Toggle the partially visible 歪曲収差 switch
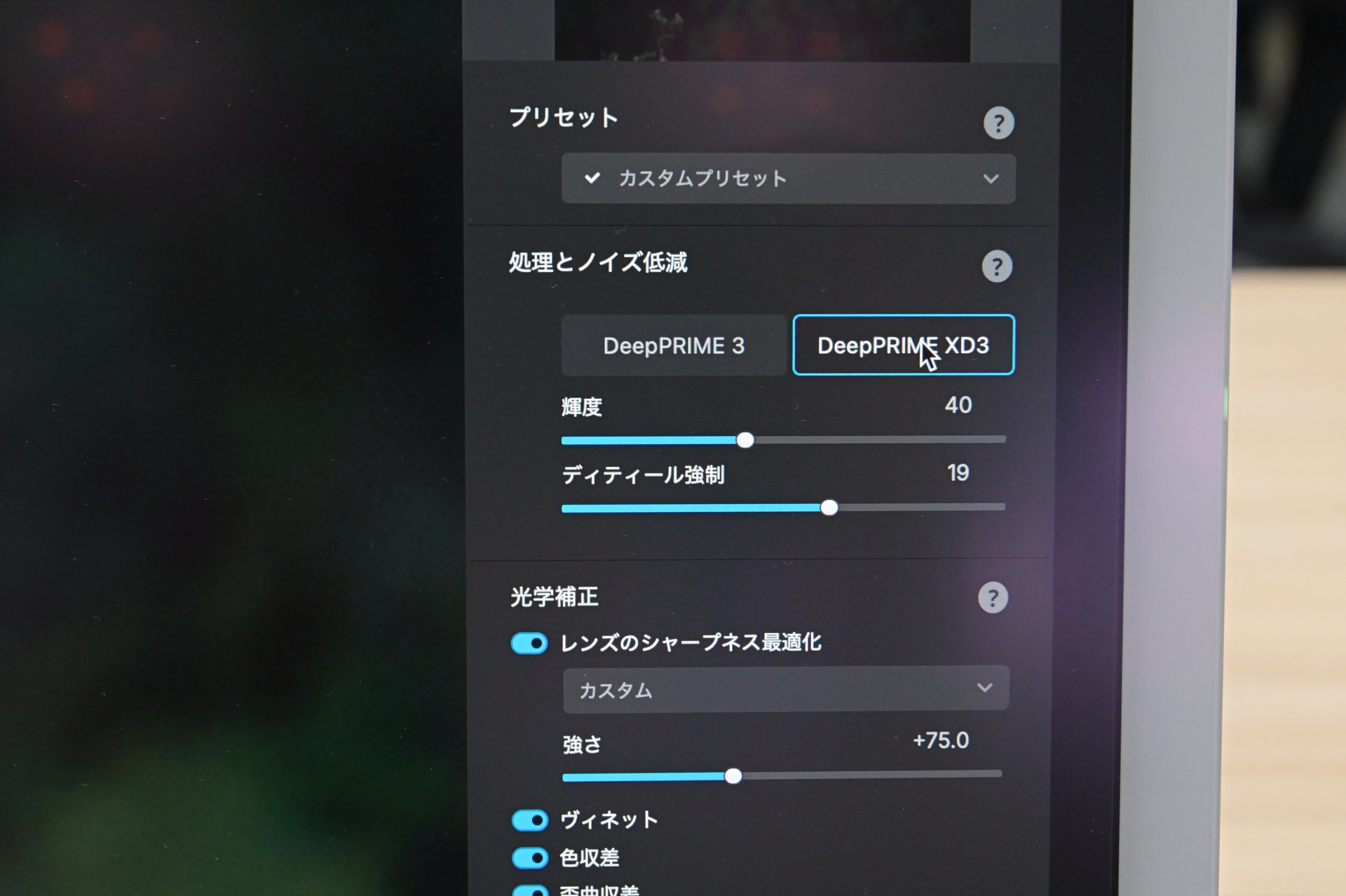 point(530,891)
